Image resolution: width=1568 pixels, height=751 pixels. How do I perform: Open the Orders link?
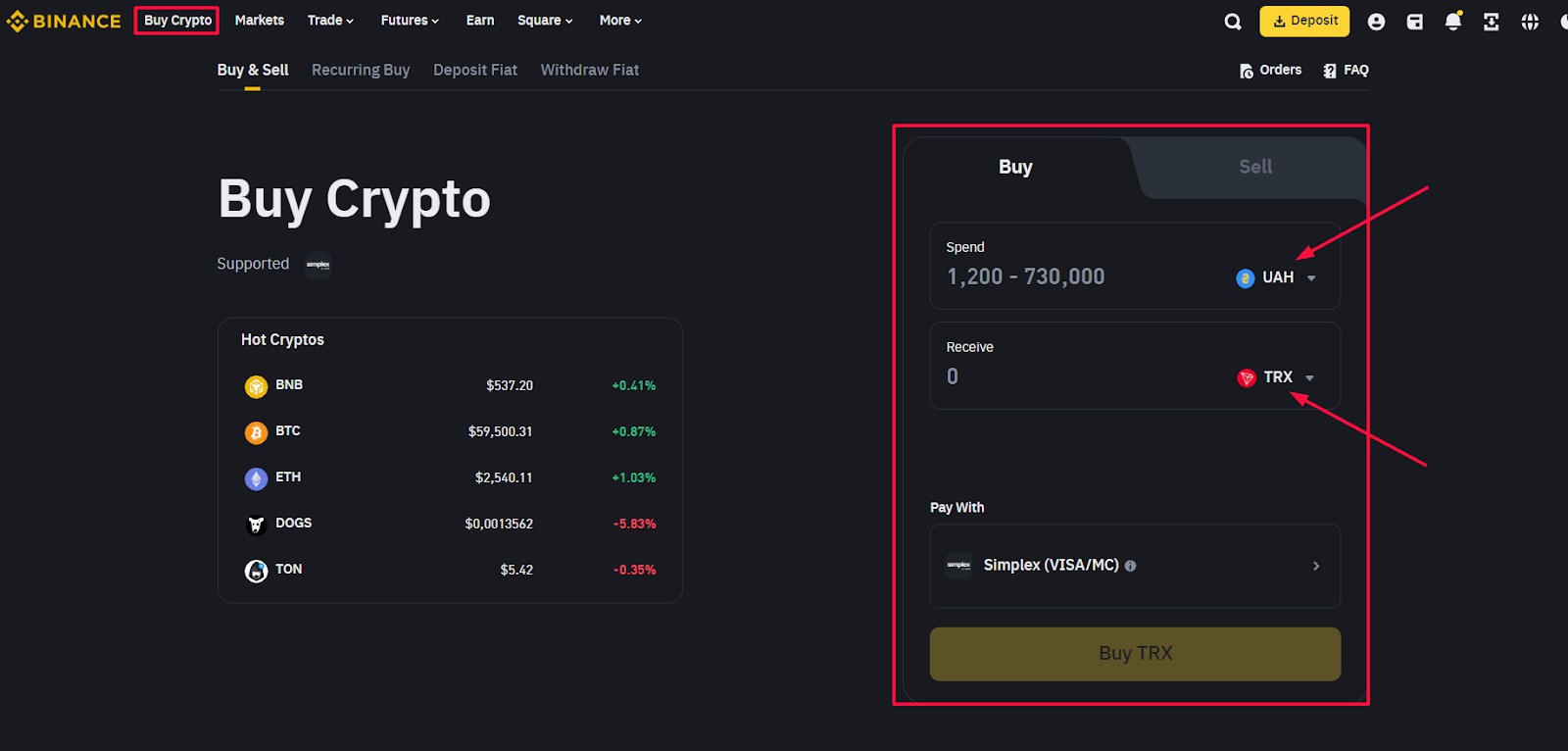coord(1271,71)
